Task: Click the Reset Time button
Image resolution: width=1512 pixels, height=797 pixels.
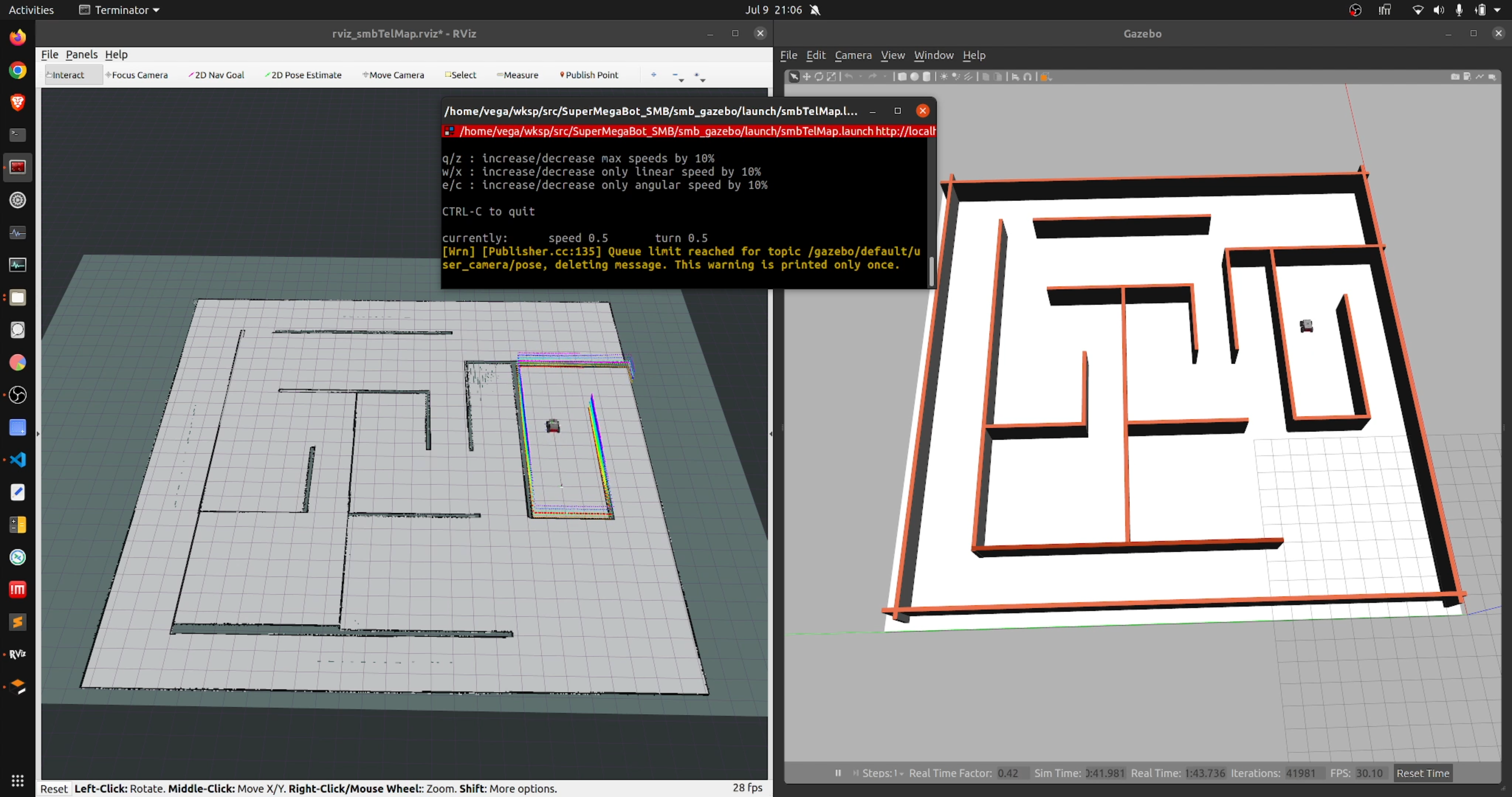Action: [1423, 773]
